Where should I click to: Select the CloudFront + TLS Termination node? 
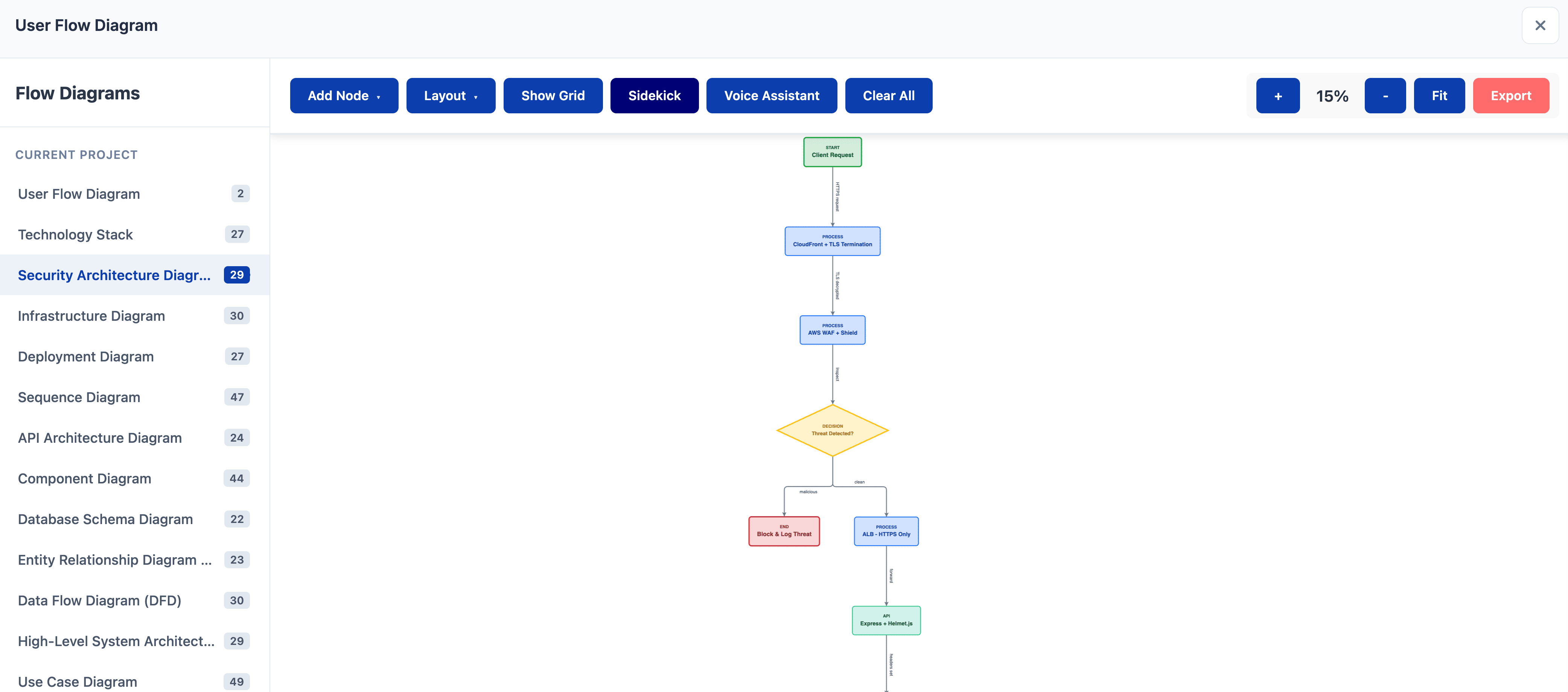(x=832, y=241)
